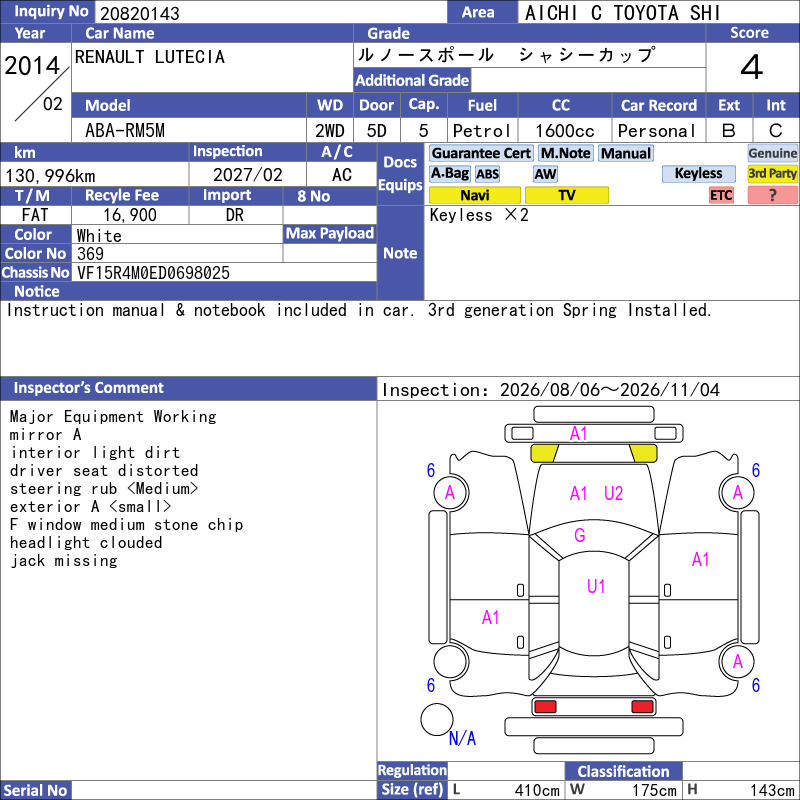800x800 pixels.
Task: Select the Guarantee Cert document badge
Action: pyautogui.click(x=481, y=153)
